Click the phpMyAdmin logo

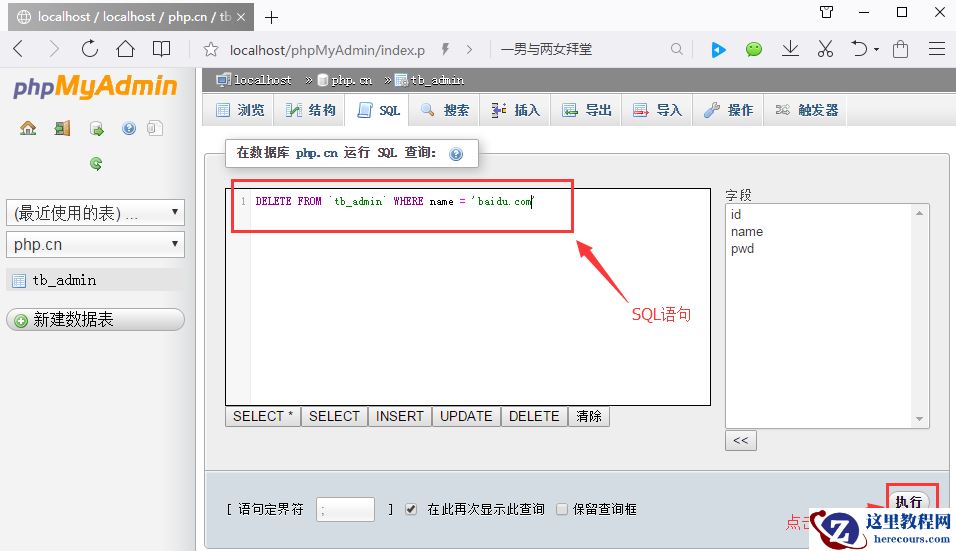[95, 87]
